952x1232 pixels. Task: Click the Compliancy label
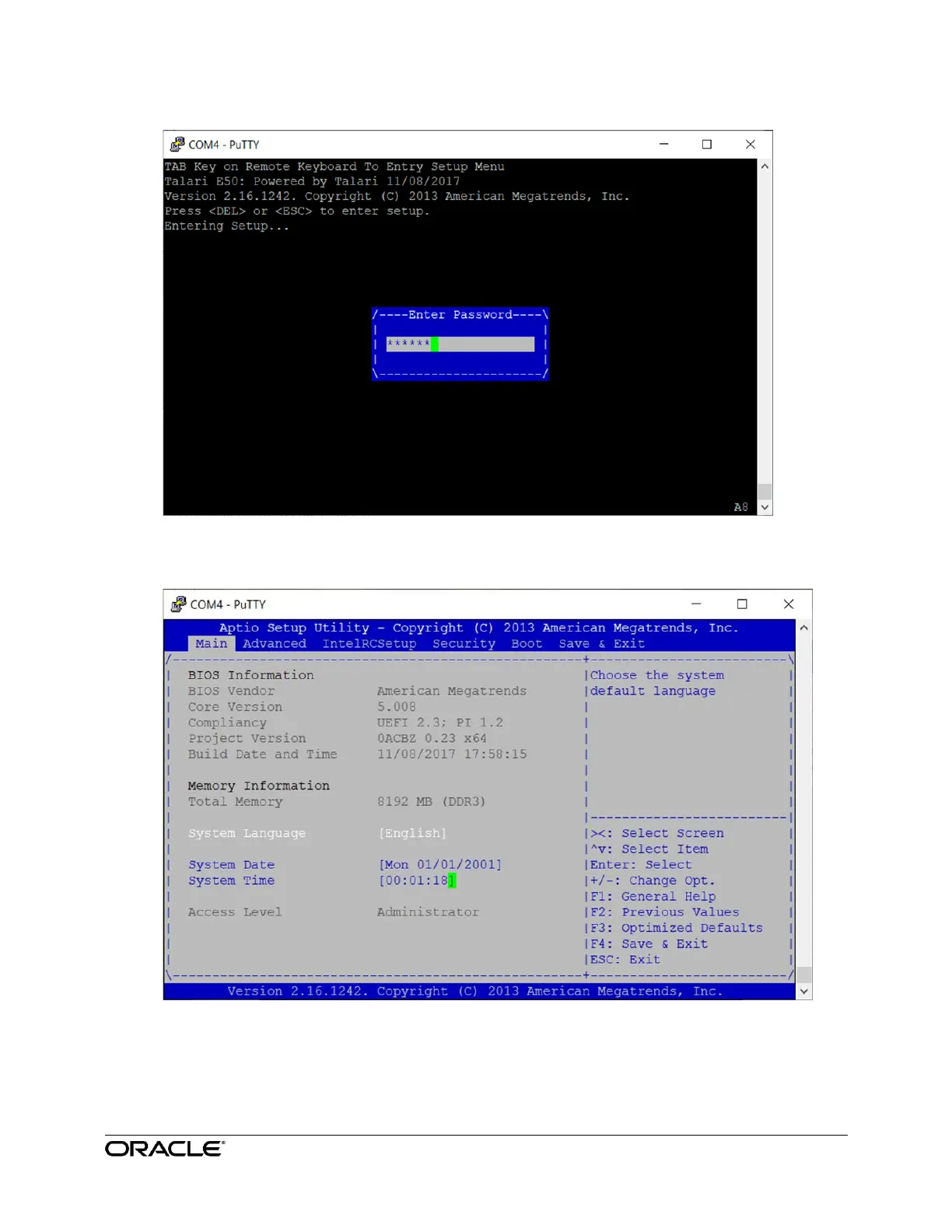click(x=227, y=723)
